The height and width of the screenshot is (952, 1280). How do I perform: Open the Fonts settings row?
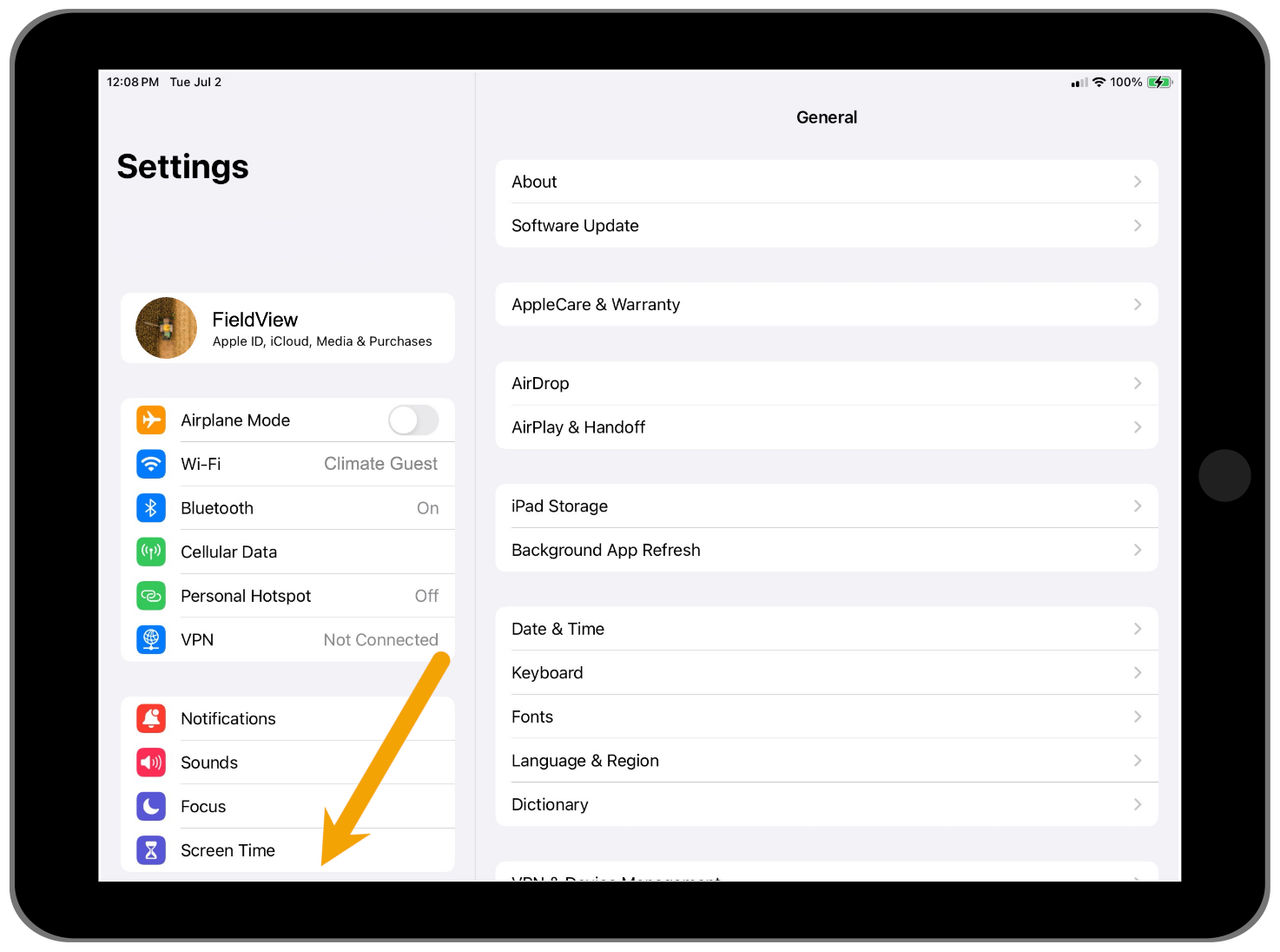[x=827, y=717]
